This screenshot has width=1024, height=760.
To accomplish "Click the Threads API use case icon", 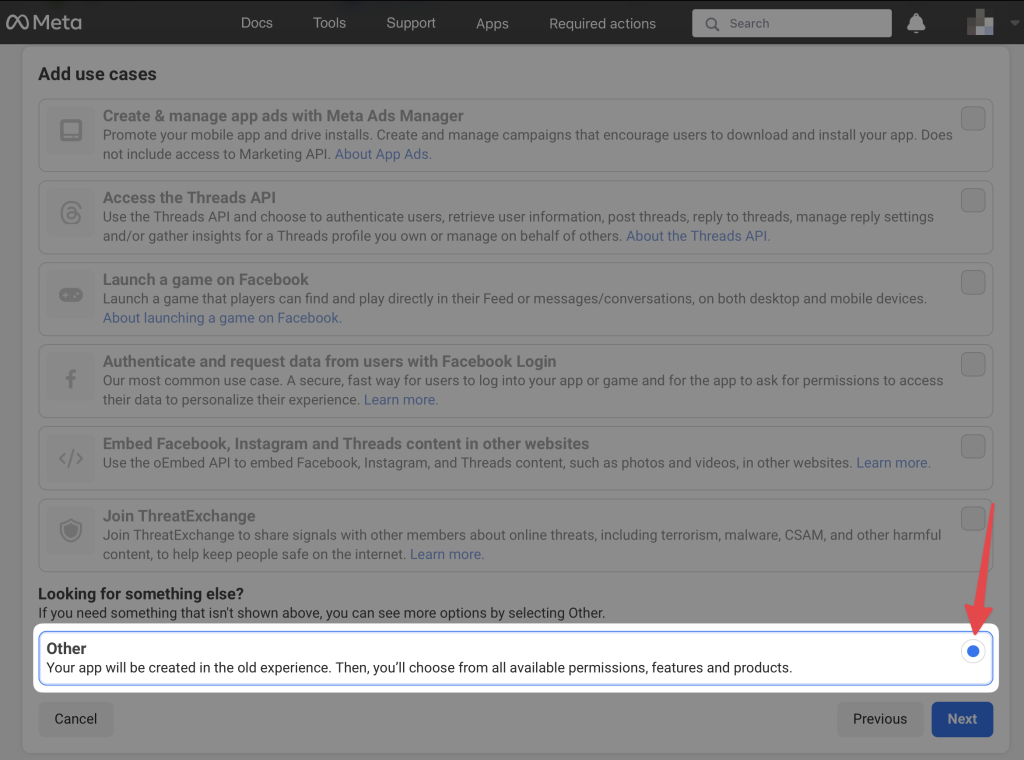I will 69,211.
